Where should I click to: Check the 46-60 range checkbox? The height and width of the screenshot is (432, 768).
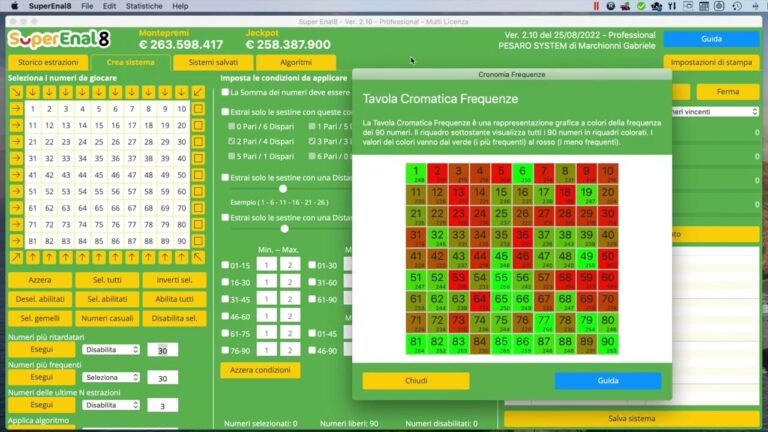coord(225,316)
